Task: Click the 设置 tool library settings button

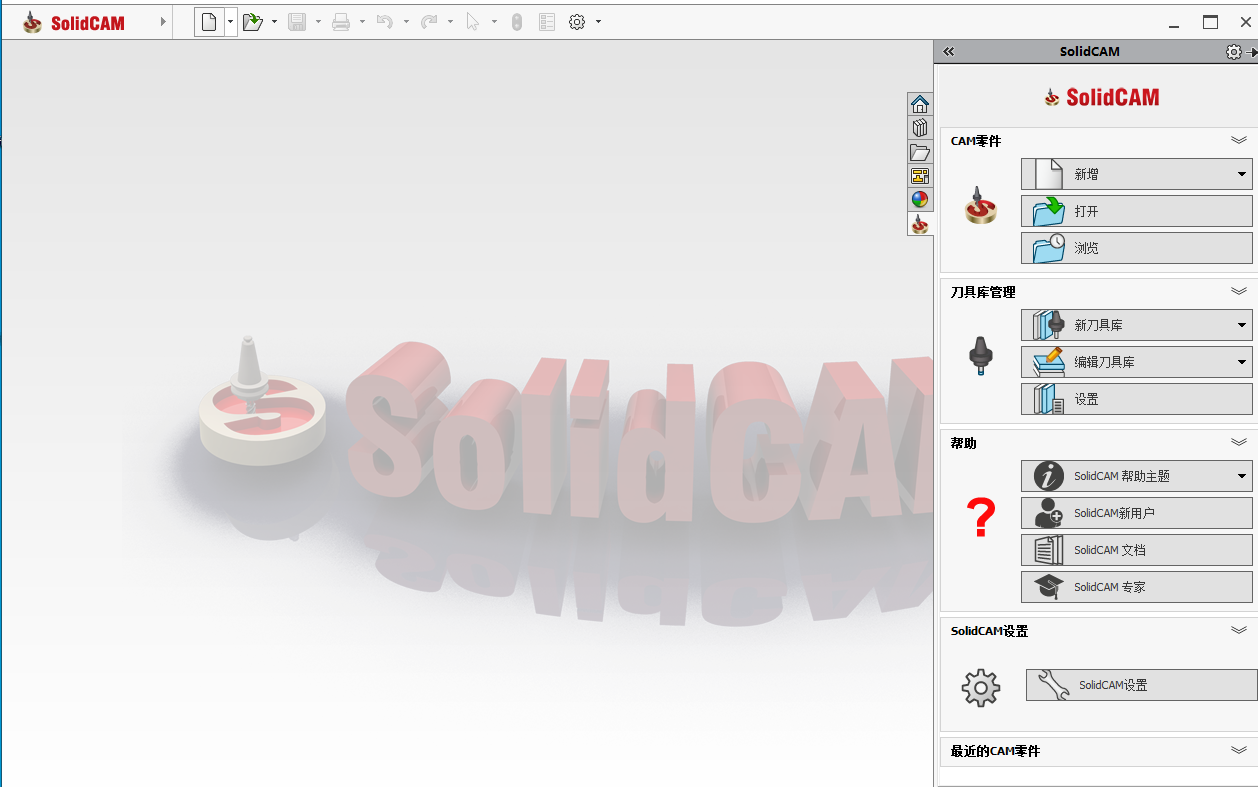Action: click(1136, 399)
